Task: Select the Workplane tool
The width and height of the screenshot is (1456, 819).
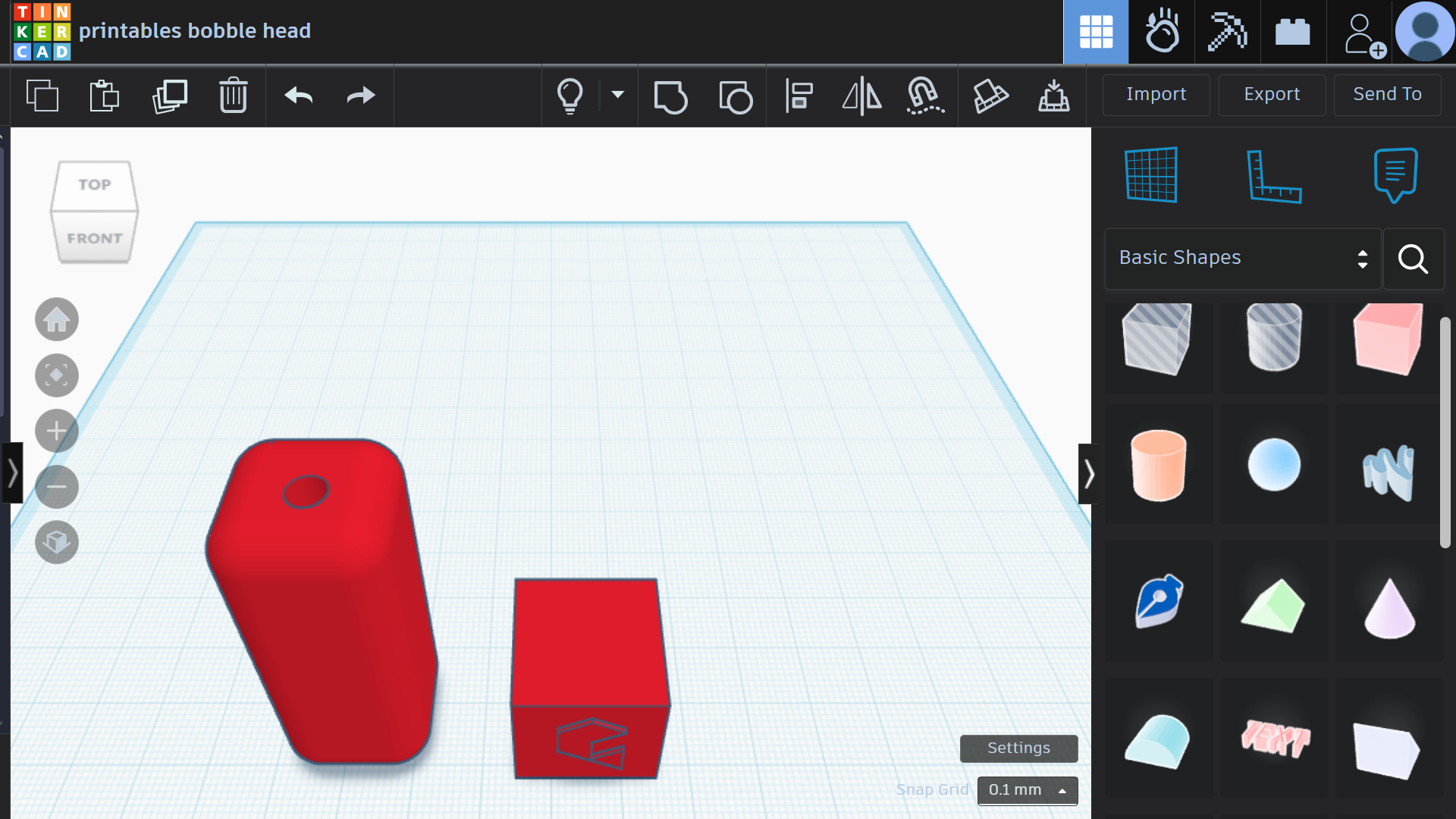Action: click(1151, 175)
